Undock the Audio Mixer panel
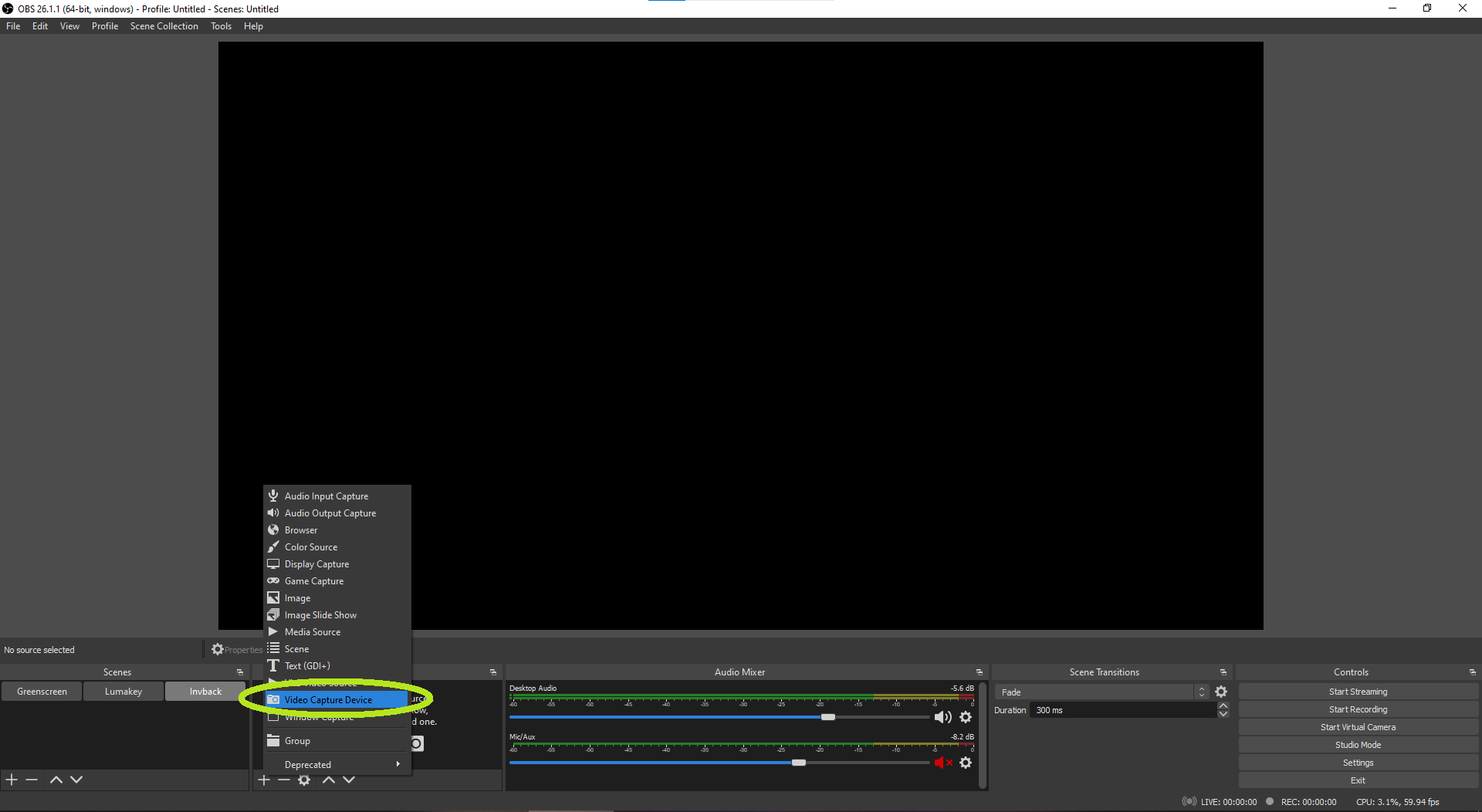Image resolution: width=1482 pixels, height=812 pixels. pyautogui.click(x=980, y=672)
